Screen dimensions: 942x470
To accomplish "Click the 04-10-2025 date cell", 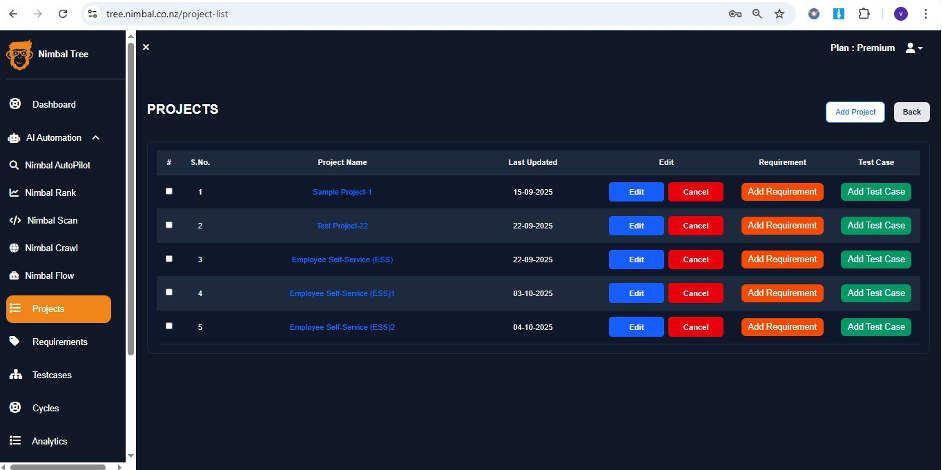I will 533,327.
